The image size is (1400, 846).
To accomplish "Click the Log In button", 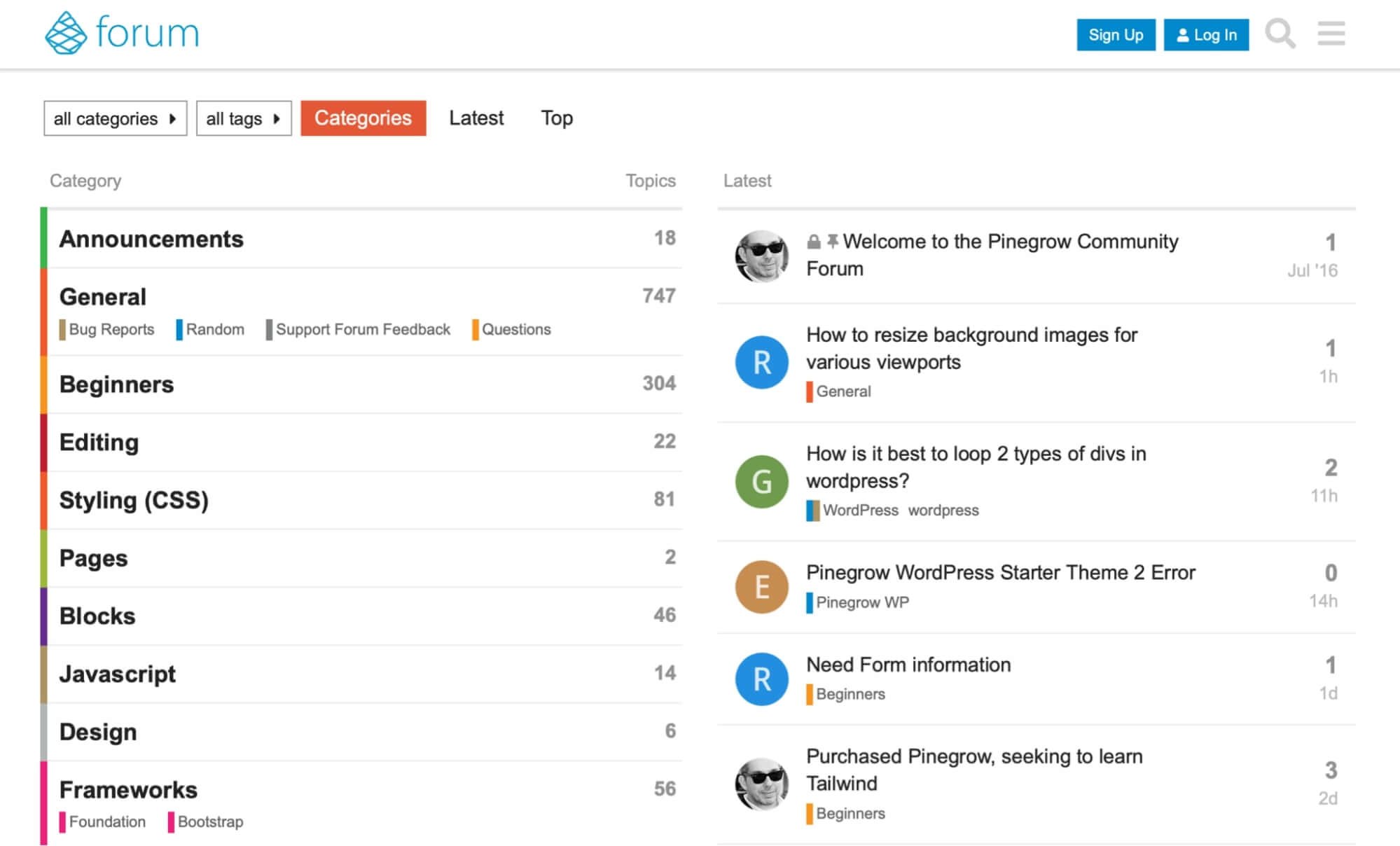I will coord(1206,35).
